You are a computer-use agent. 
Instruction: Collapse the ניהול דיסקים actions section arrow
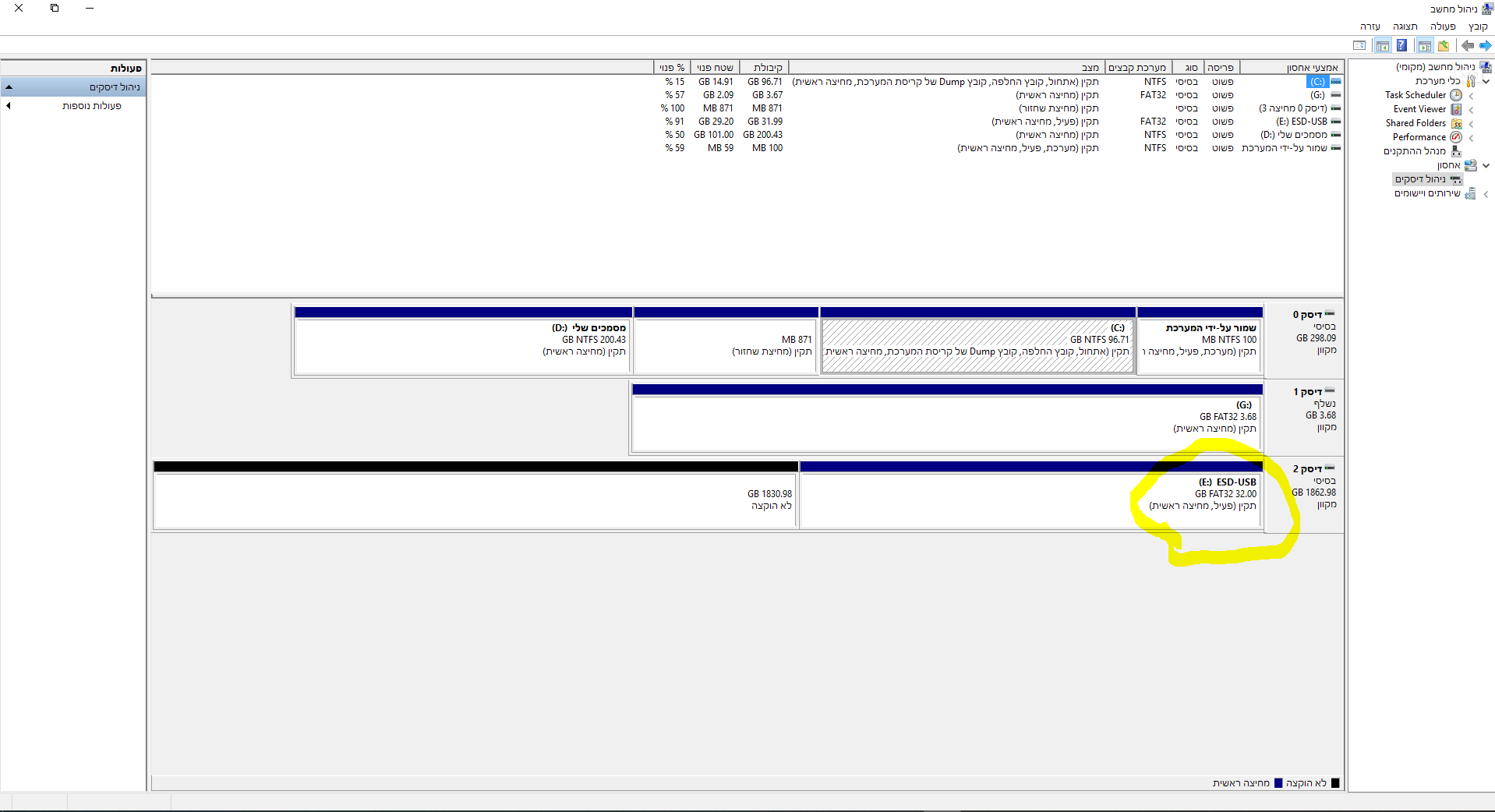point(9,87)
